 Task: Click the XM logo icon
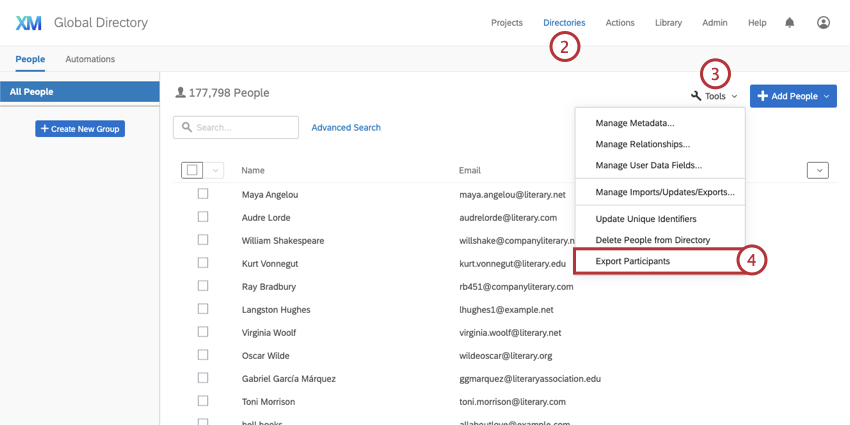point(28,22)
